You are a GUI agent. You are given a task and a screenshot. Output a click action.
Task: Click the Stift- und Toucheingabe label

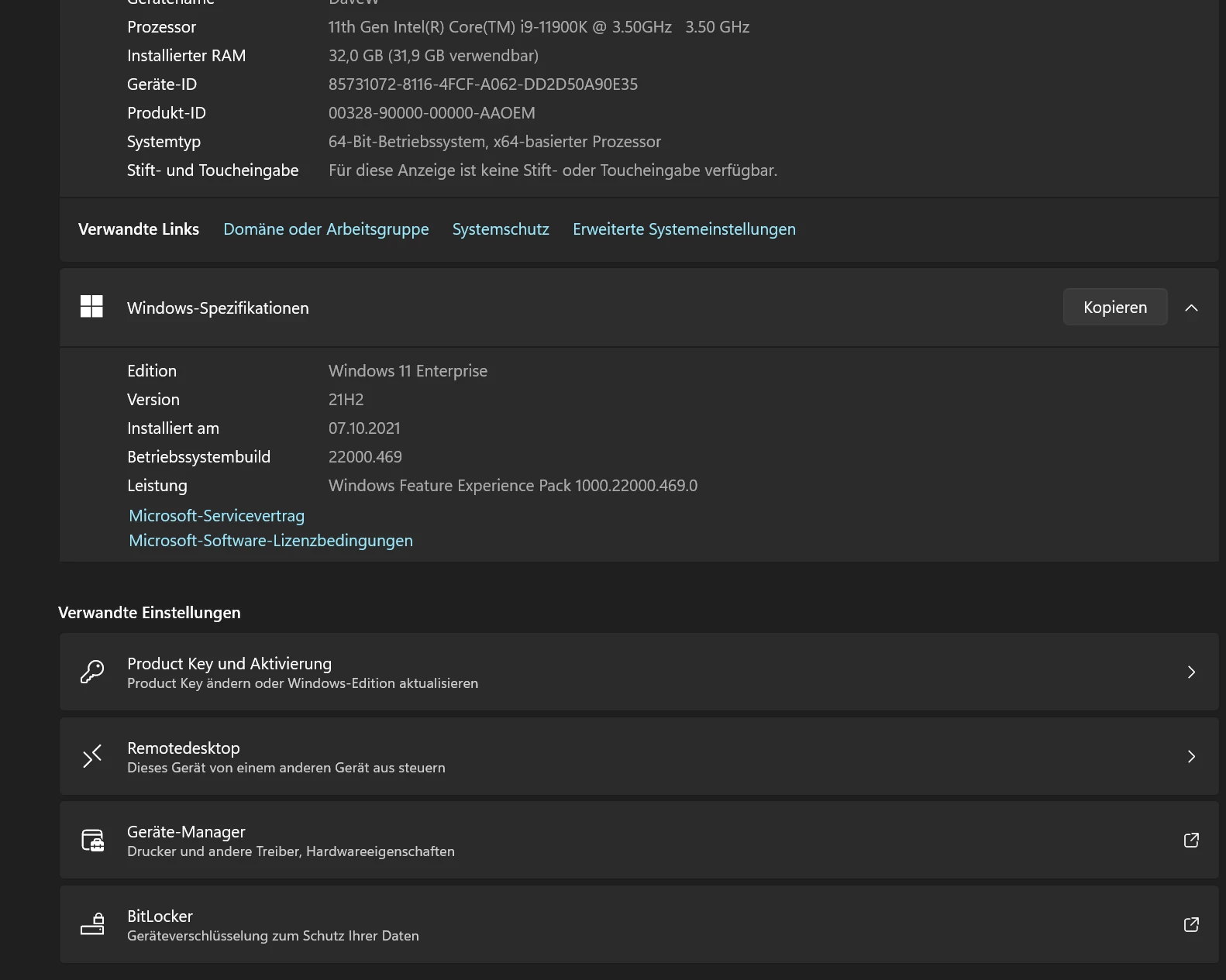coord(212,170)
